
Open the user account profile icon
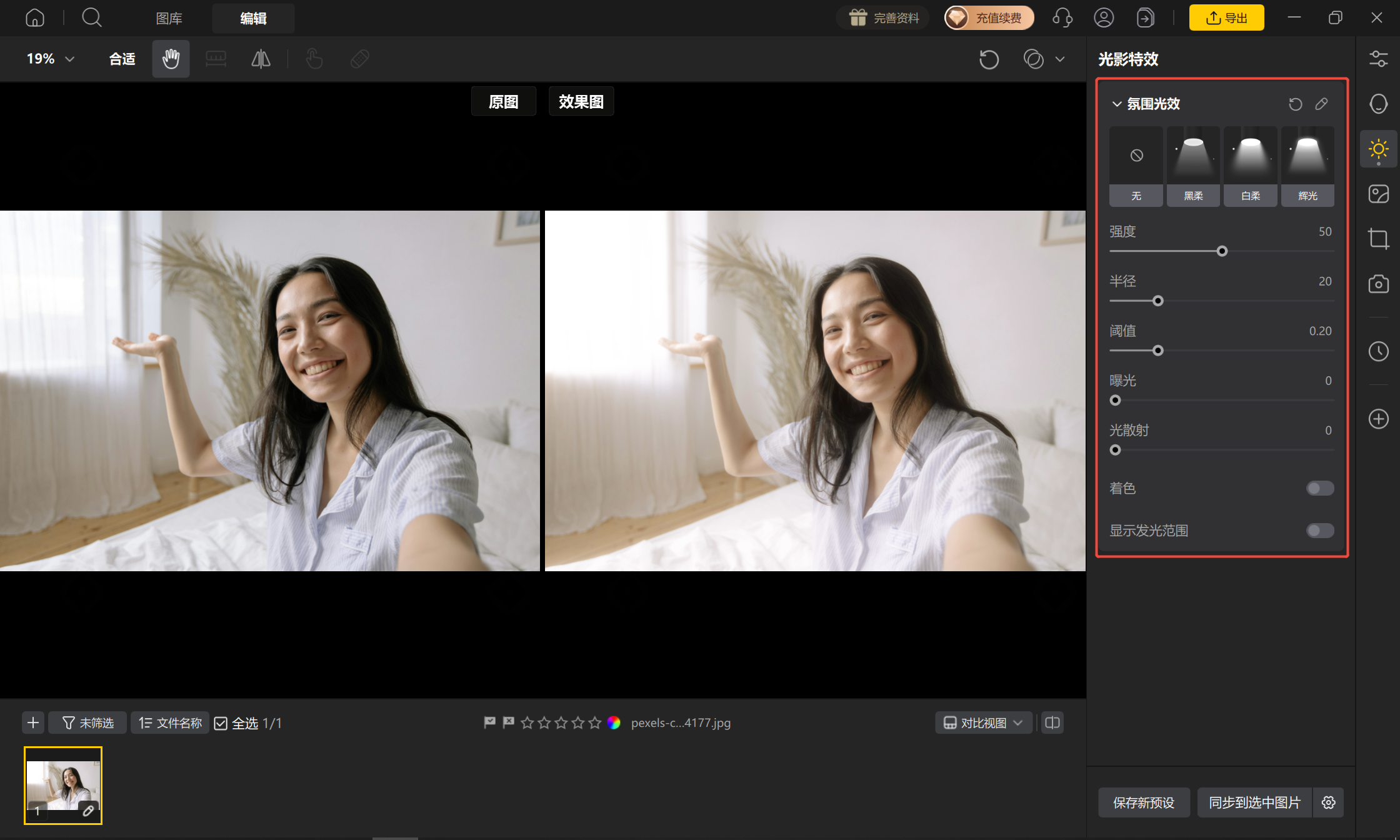(x=1104, y=17)
